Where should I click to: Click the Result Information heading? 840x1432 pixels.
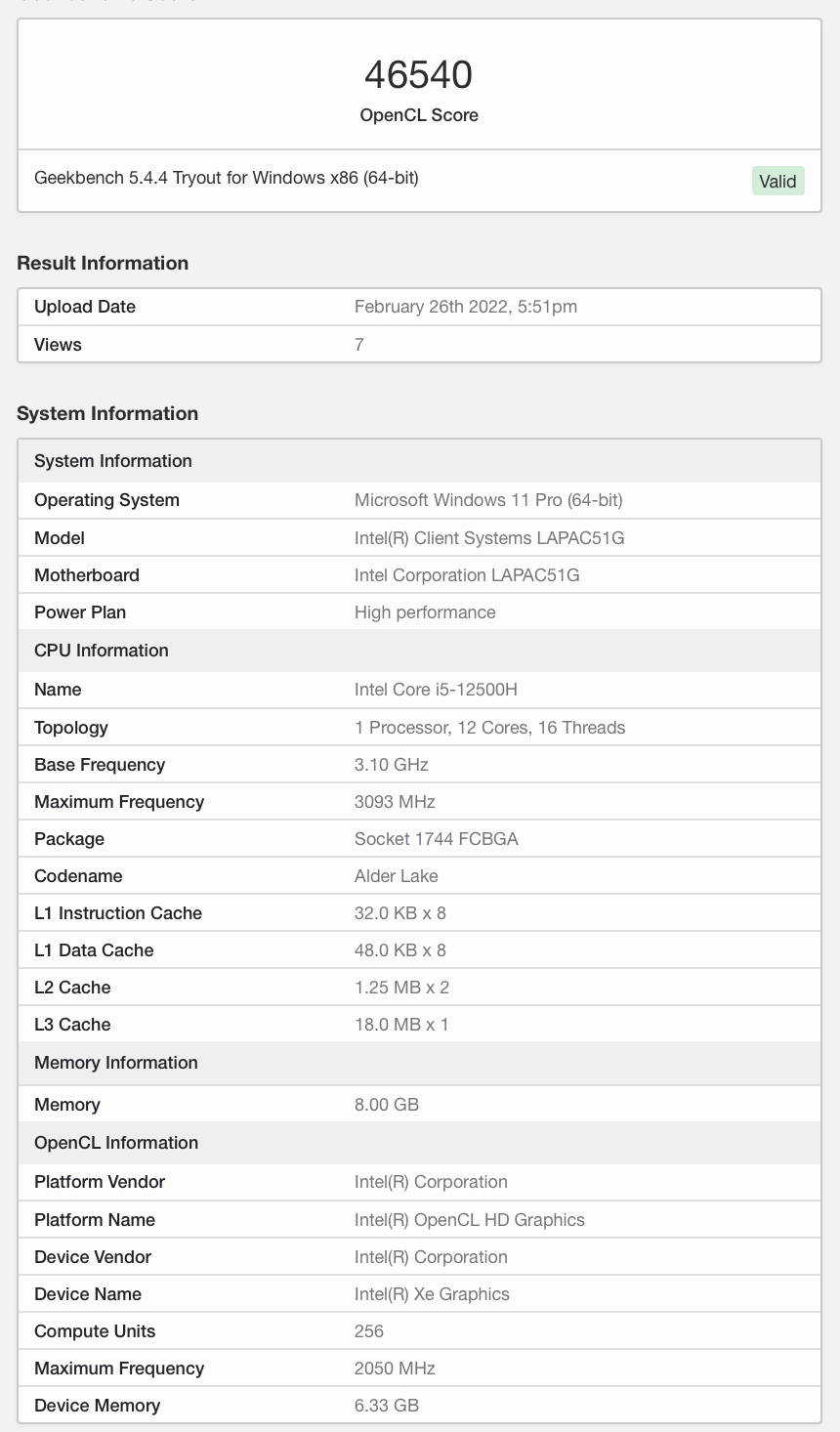click(103, 263)
